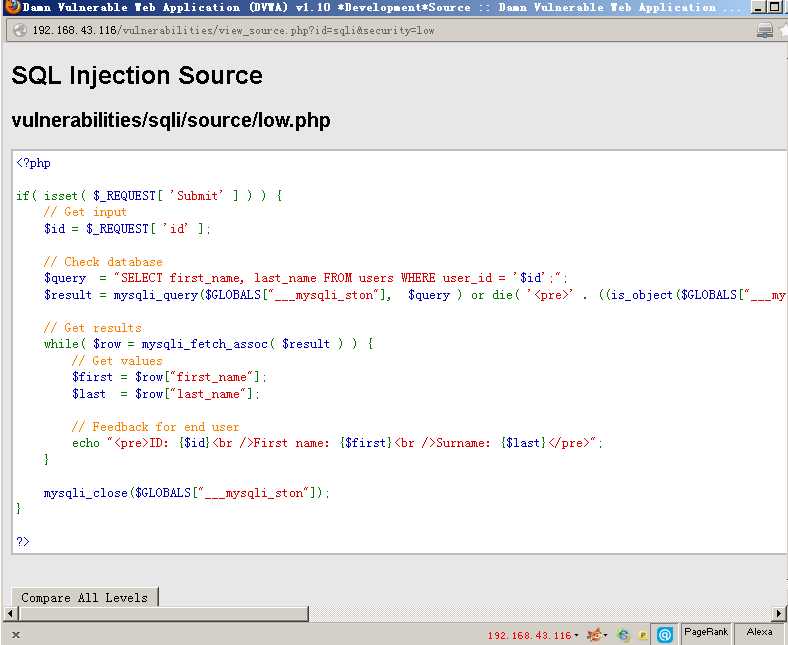This screenshot has height=645, width=788.
Task: Click the isset $_REQUEST 'Submit' line
Action: point(149,196)
